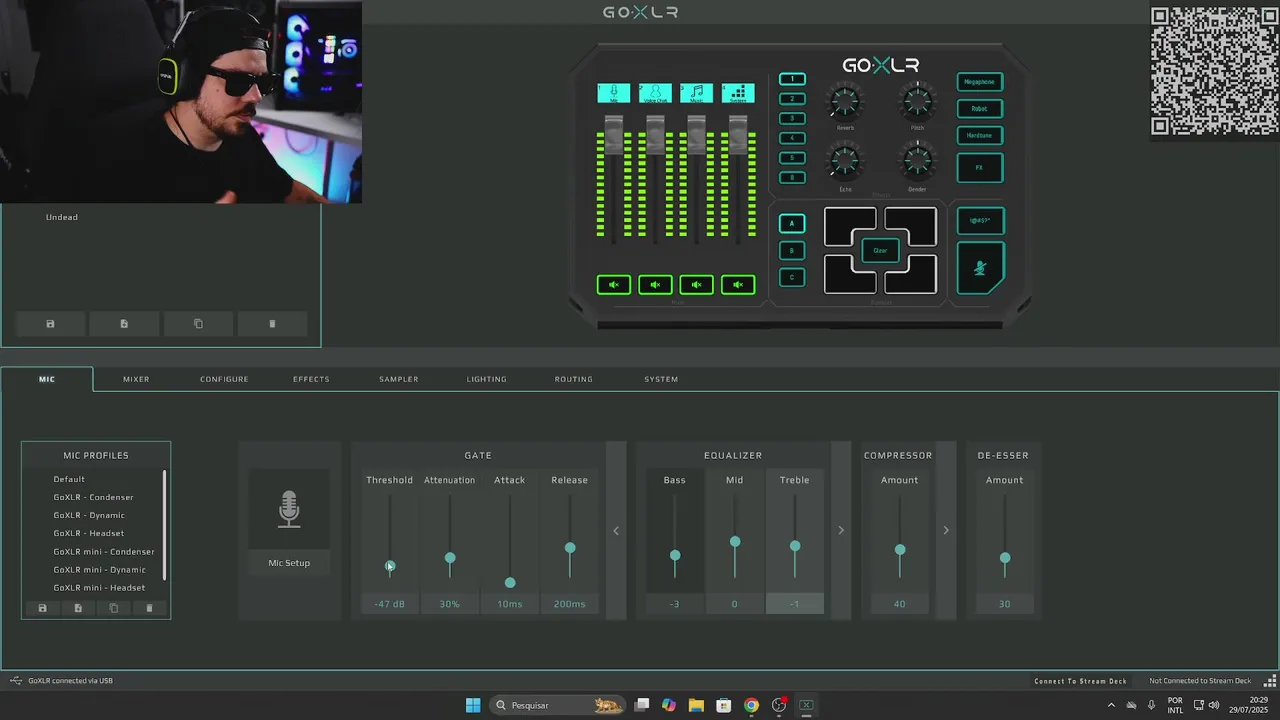This screenshot has width=1280, height=720.
Task: Click the De-Esser Amount slider handle
Action: click(x=1005, y=558)
